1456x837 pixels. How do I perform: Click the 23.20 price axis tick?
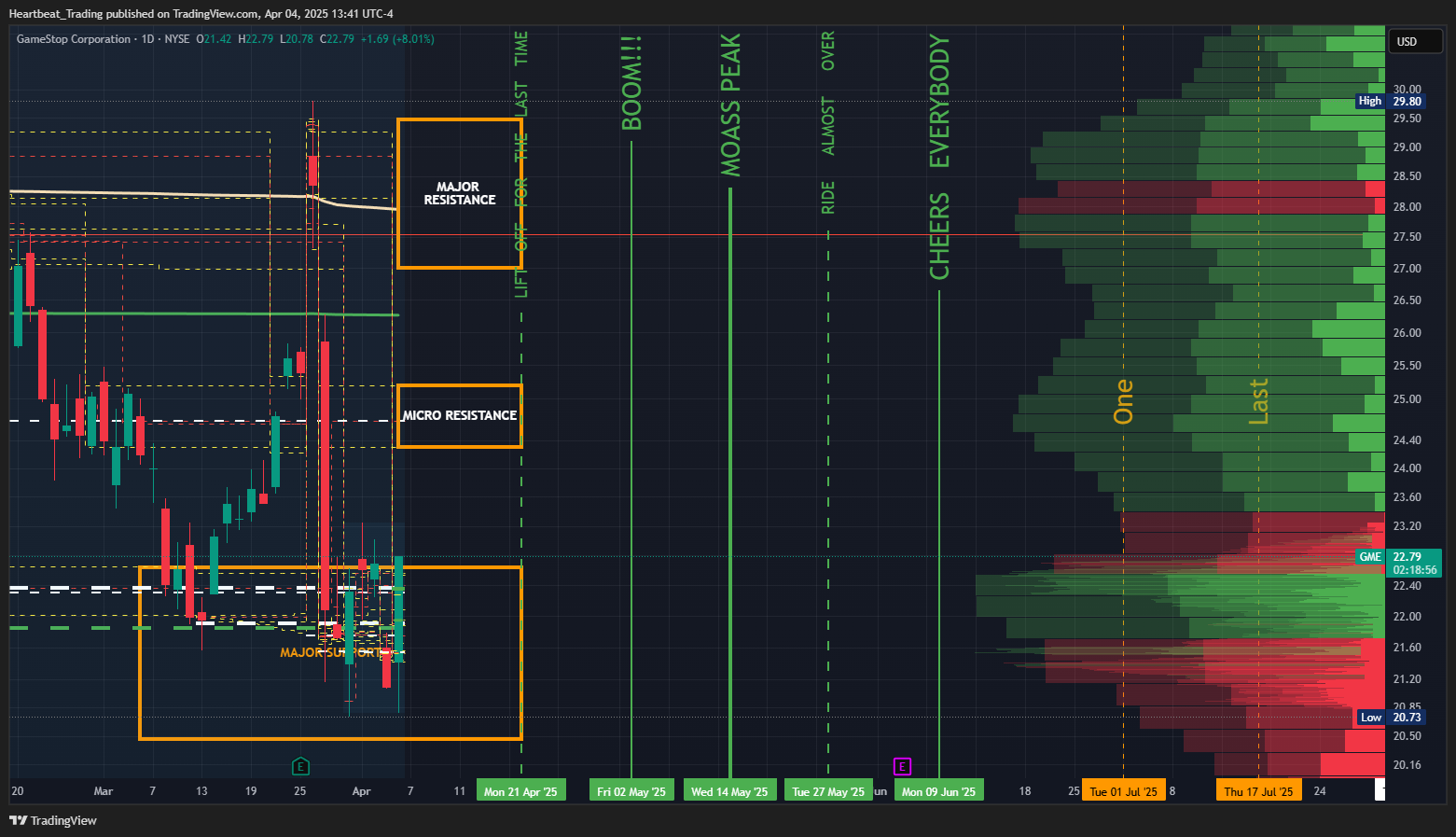[1407, 526]
